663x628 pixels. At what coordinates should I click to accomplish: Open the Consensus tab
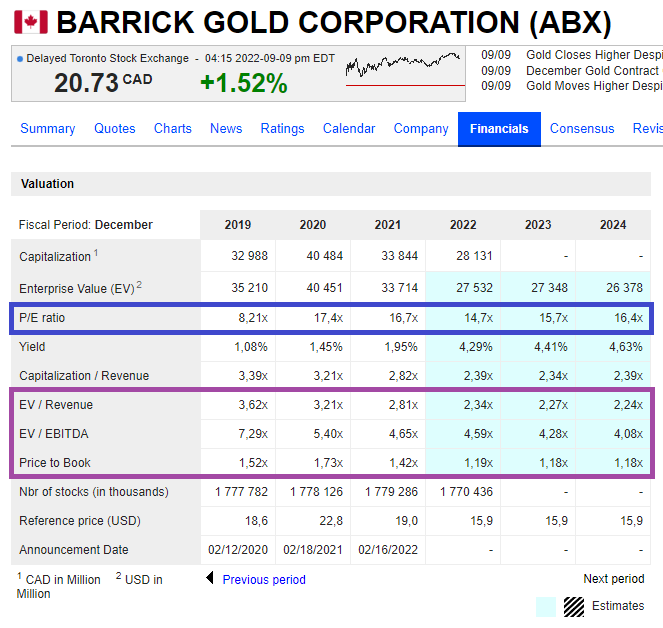click(582, 128)
